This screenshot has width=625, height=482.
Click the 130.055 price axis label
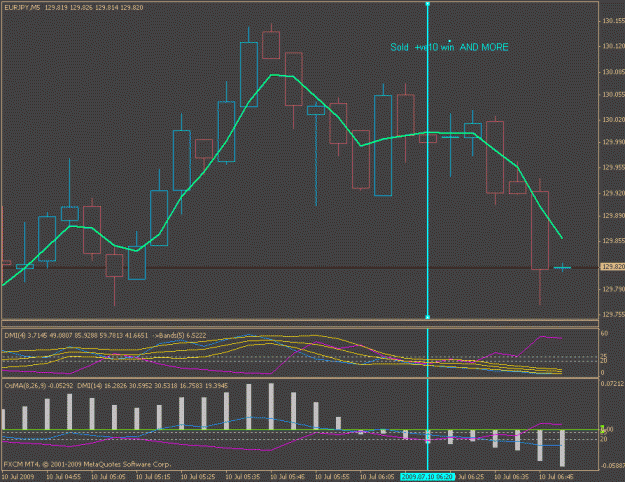(x=614, y=95)
